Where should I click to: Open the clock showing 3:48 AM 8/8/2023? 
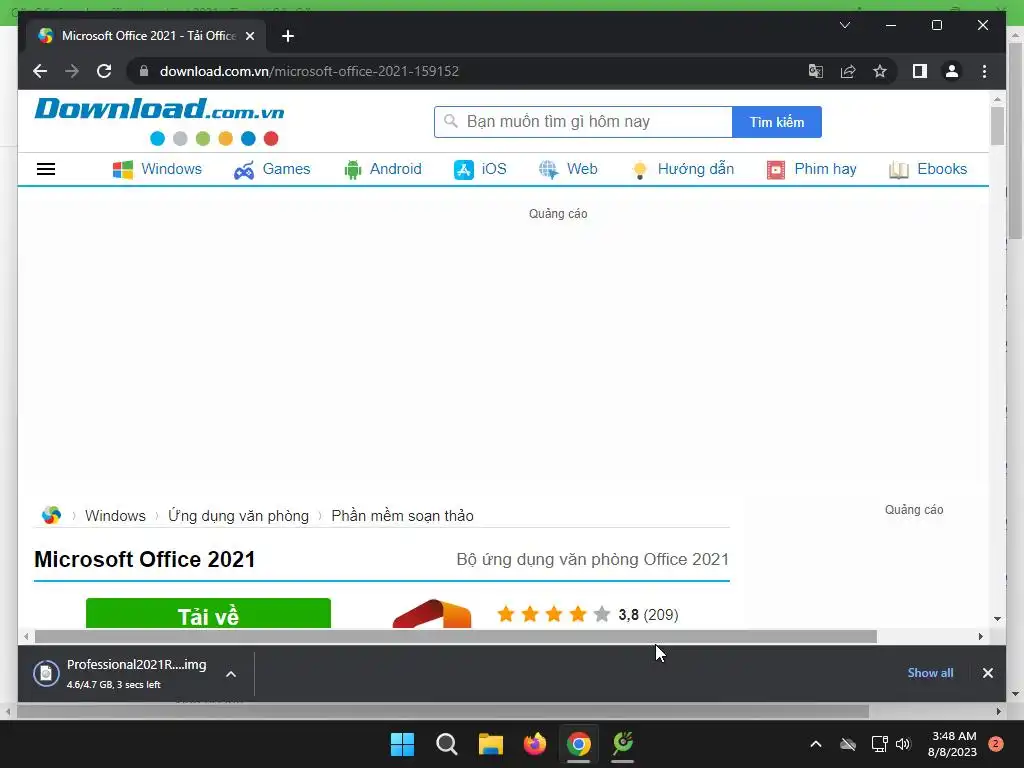pyautogui.click(x=952, y=744)
